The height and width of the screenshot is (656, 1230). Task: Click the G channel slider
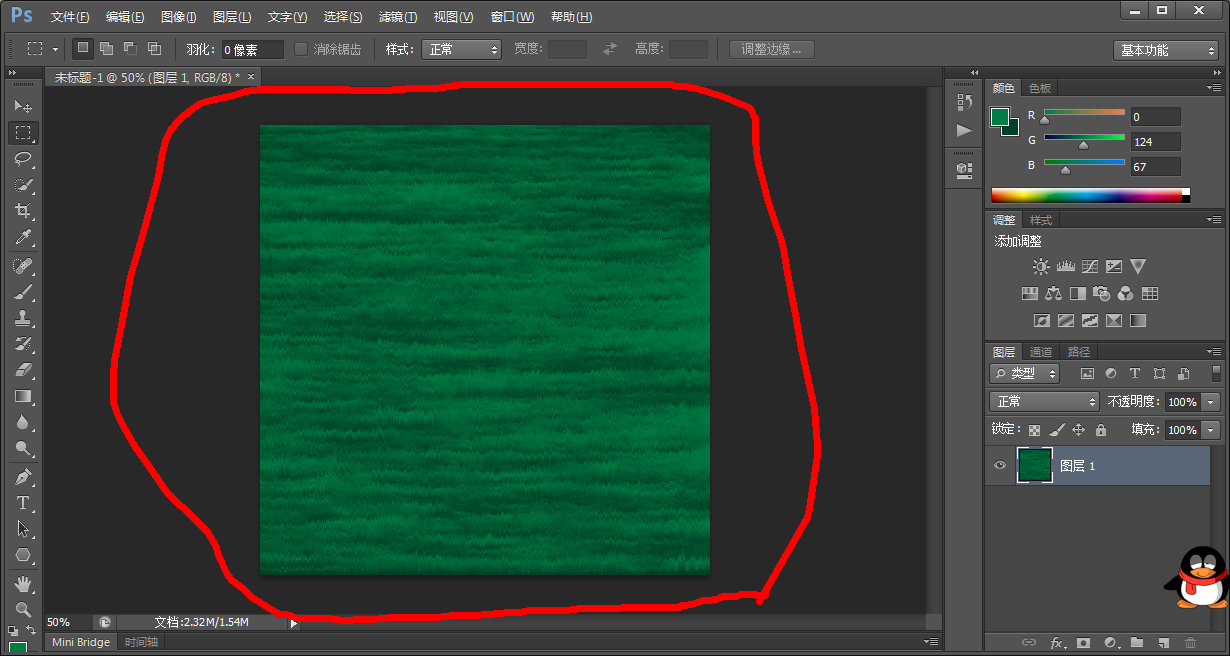pos(1084,139)
